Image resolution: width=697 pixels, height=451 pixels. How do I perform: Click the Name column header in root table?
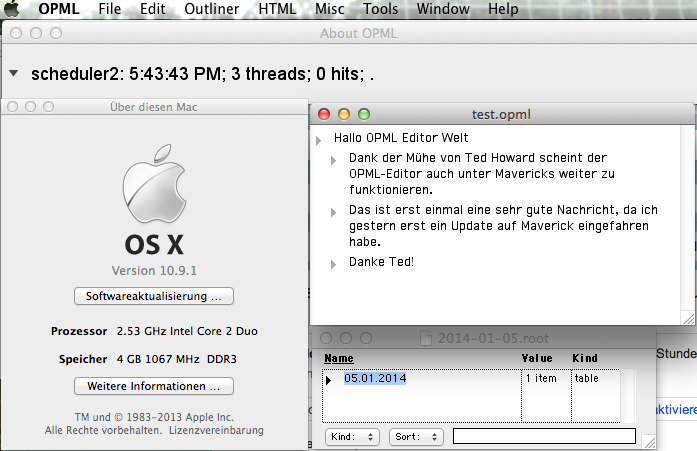(x=339, y=358)
